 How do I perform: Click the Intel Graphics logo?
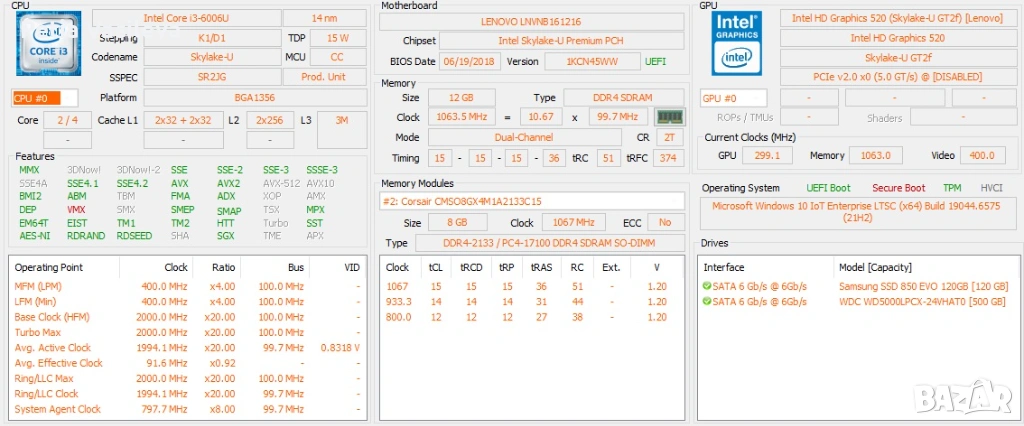pos(737,42)
